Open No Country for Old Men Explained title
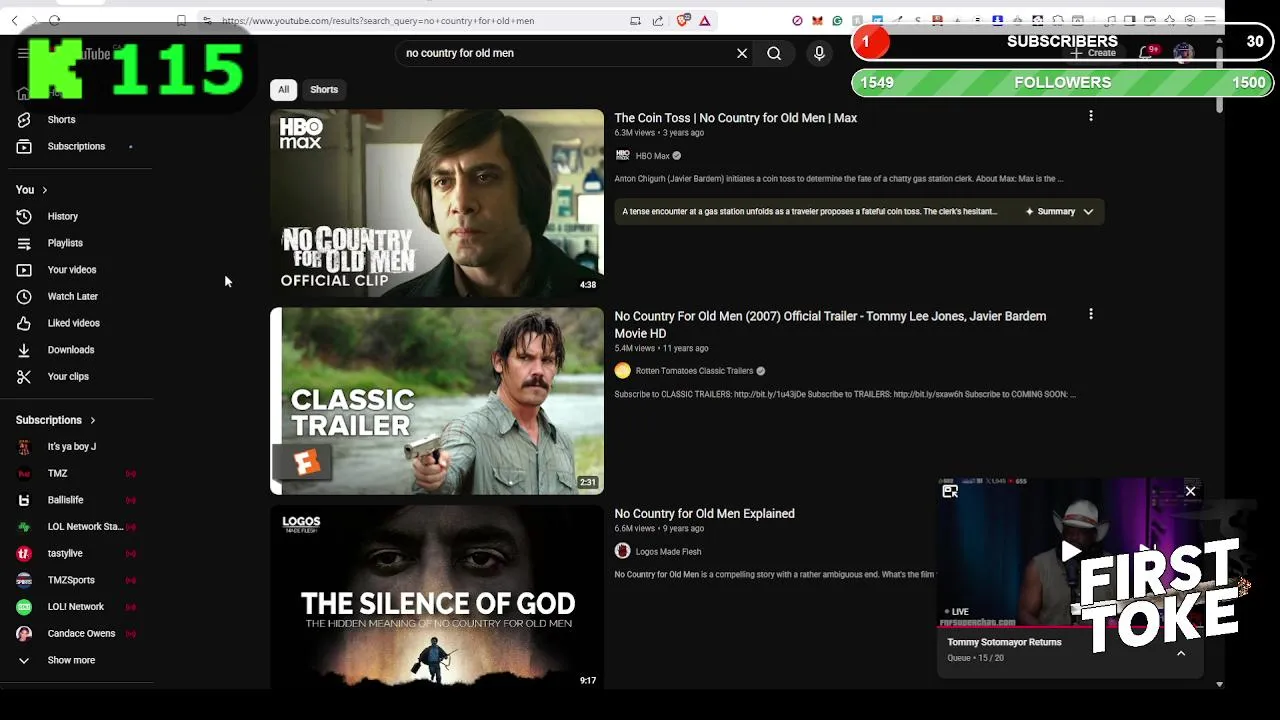The width and height of the screenshot is (1280, 720). 704,514
